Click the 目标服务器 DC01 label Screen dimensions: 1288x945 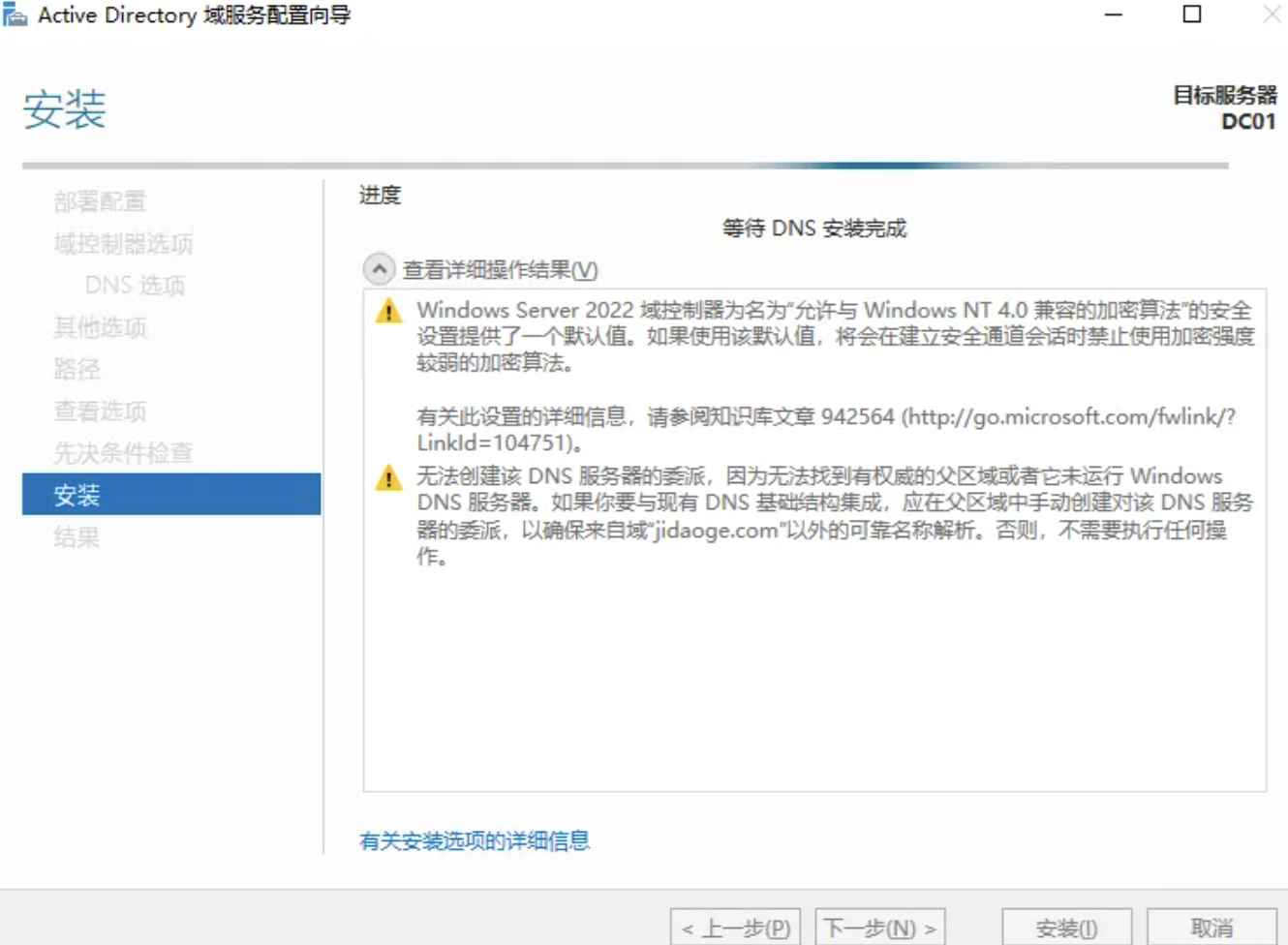(x=1225, y=107)
